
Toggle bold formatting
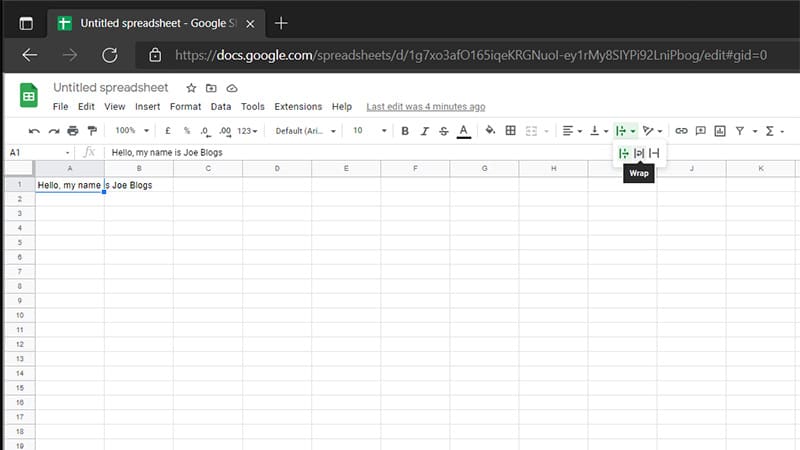405,131
